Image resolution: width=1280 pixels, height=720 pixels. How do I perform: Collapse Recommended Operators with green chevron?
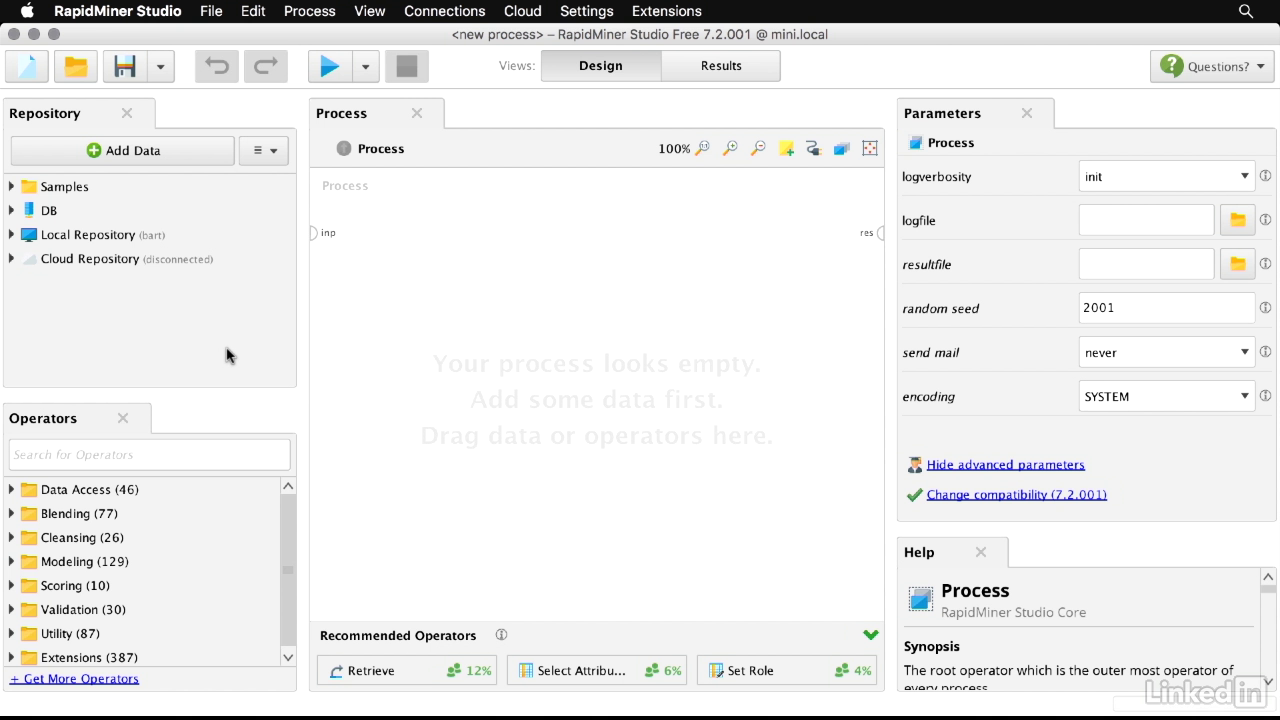(870, 635)
